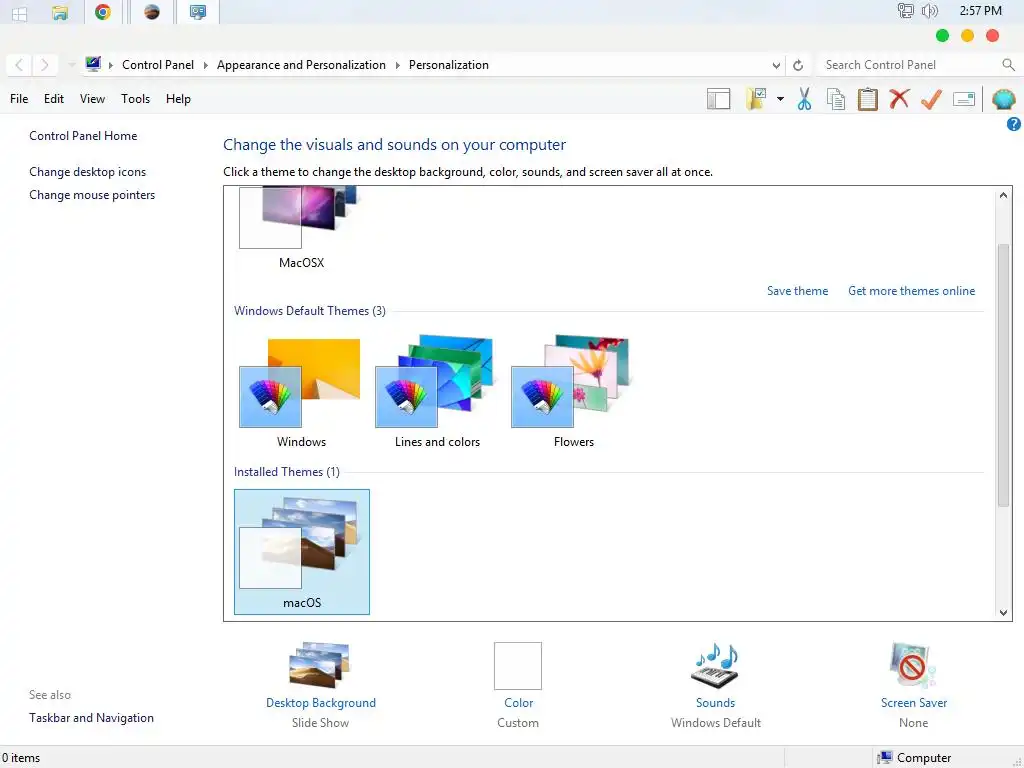Click the round landscape taskbar icon
Image resolution: width=1024 pixels, height=768 pixels.
152,12
